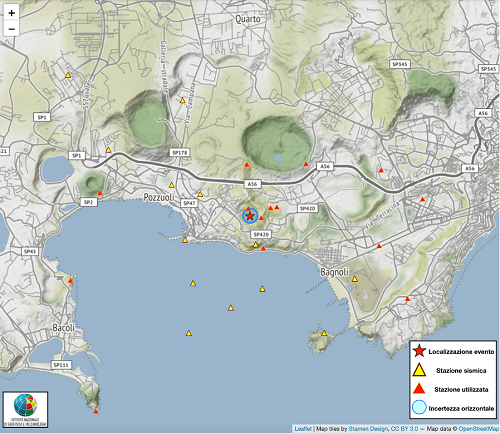Viewport: 500px width, 434px height.
Task: Select the red station at southern peninsula tip
Action: click(96, 411)
